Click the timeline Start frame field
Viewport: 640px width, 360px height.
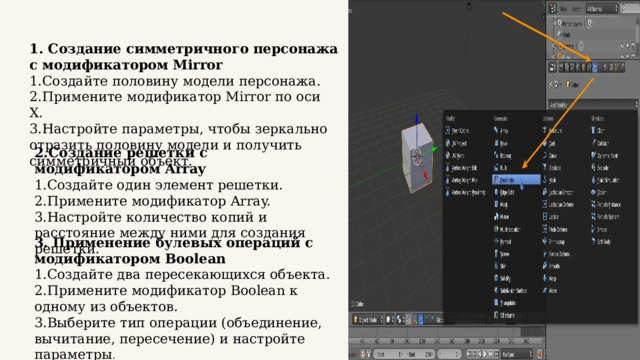pos(389,354)
